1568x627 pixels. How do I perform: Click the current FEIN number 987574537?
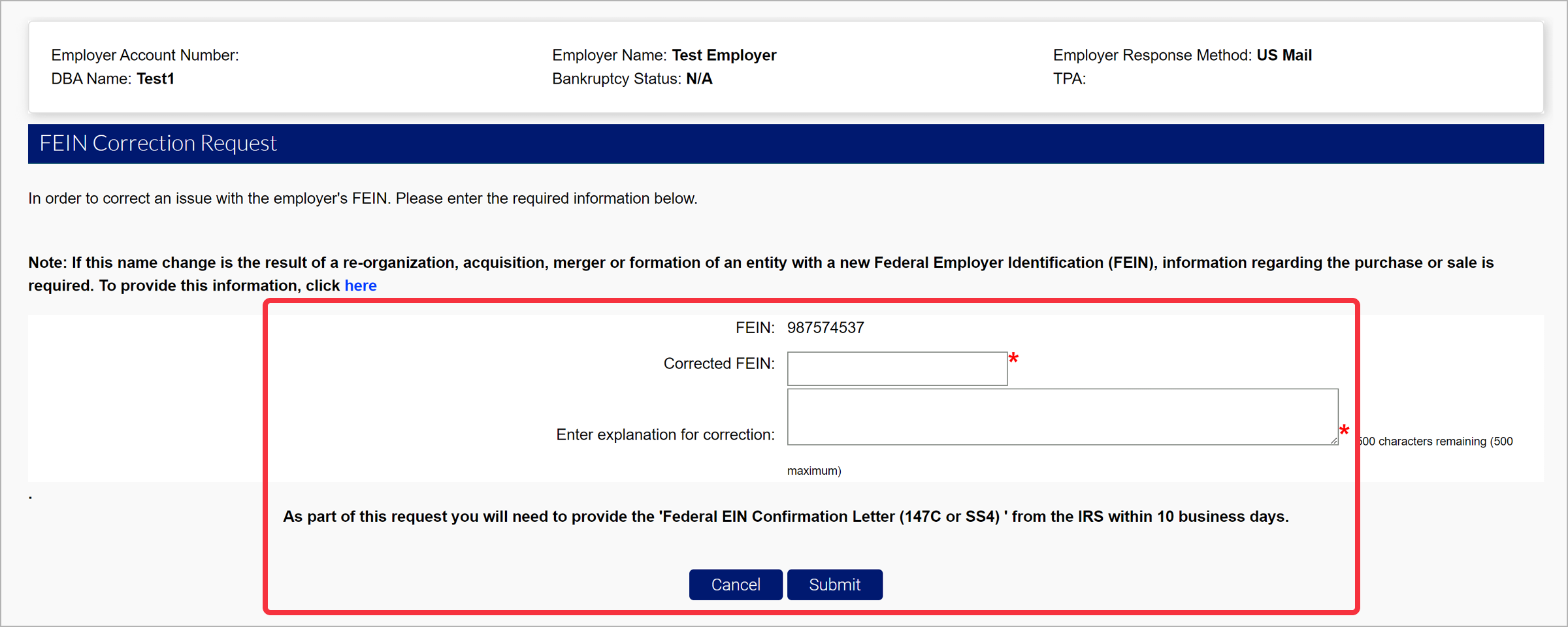[825, 328]
